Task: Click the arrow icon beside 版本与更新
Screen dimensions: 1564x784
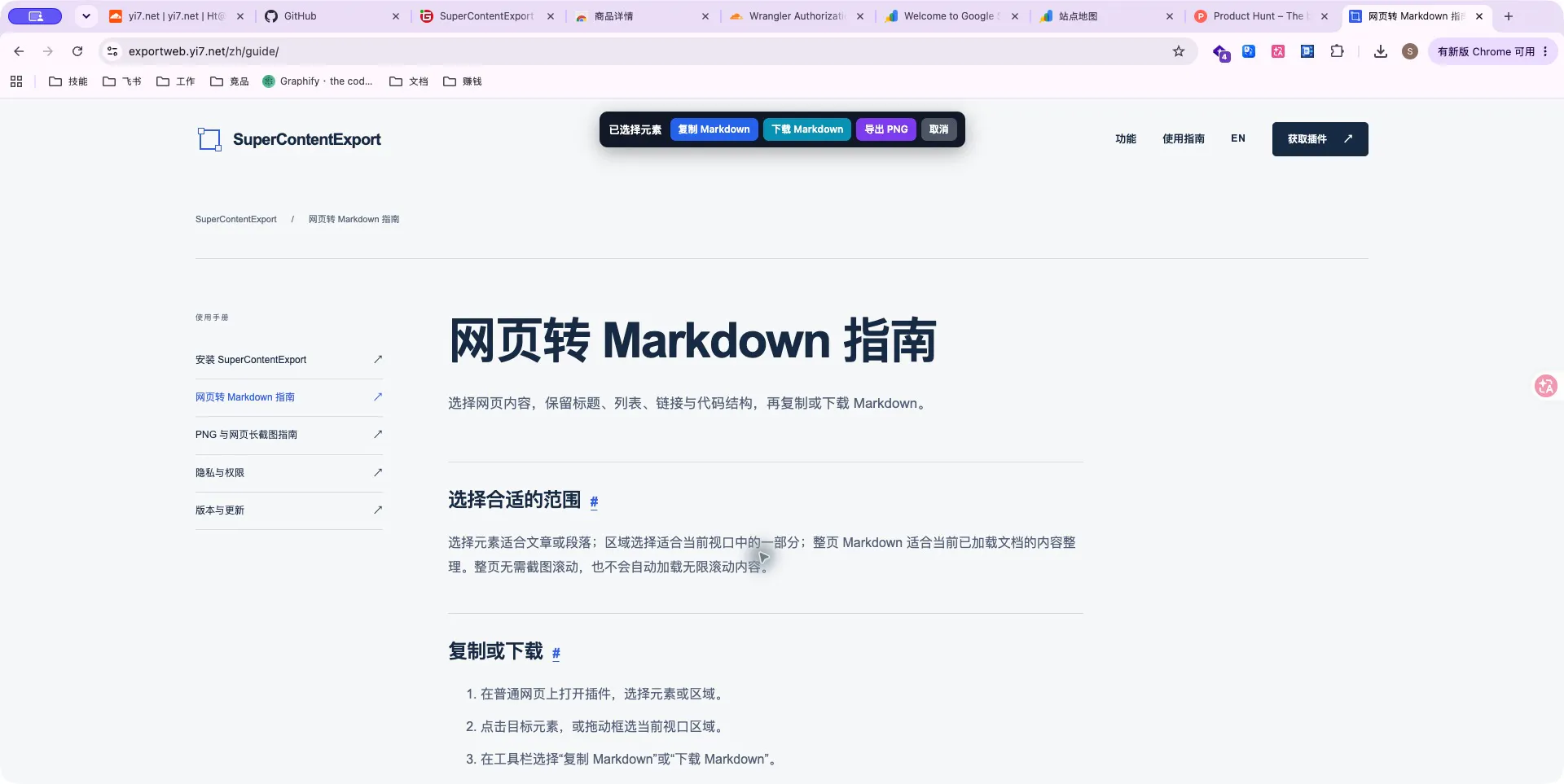Action: click(x=378, y=510)
